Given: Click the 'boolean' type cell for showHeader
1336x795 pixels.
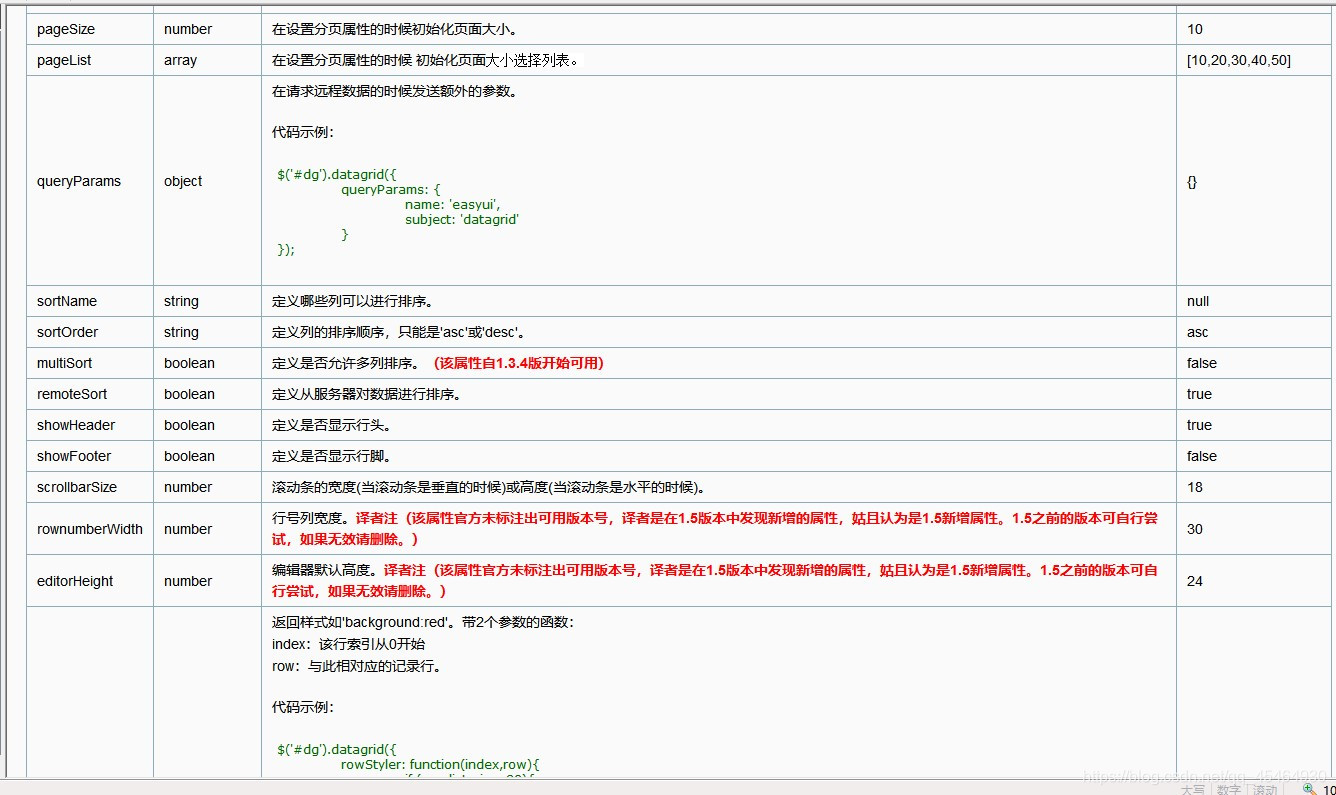Looking at the screenshot, I should coord(207,425).
